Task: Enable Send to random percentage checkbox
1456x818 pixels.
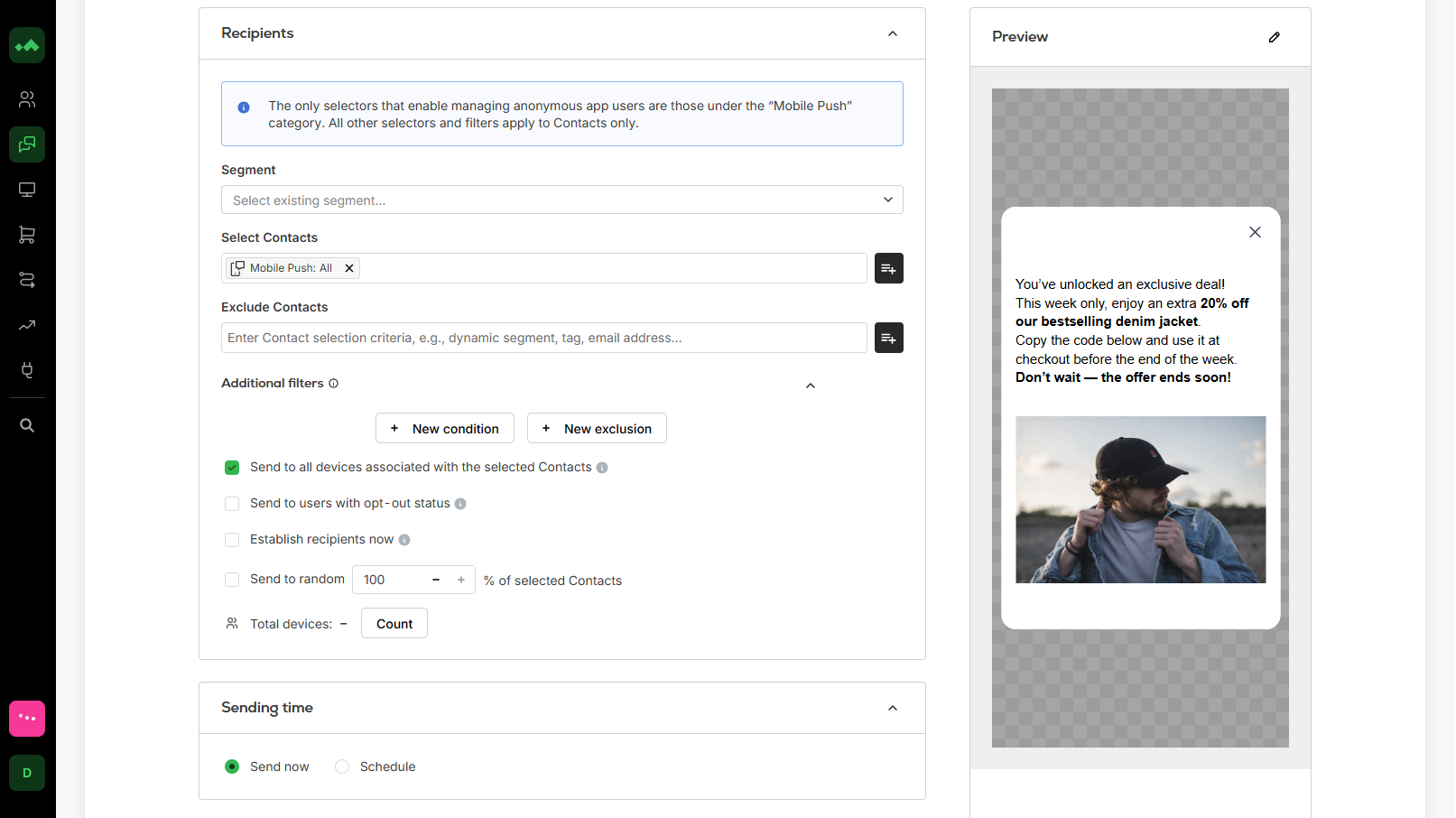Action: (x=232, y=580)
